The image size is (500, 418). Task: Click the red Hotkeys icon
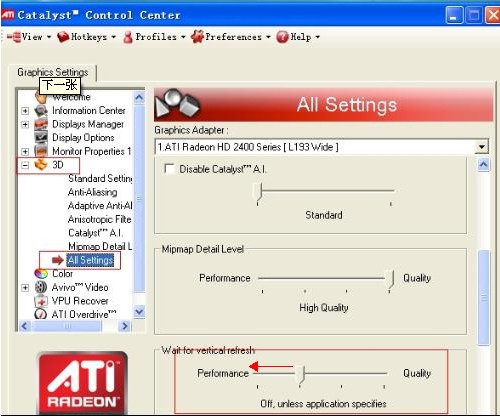click(x=63, y=37)
